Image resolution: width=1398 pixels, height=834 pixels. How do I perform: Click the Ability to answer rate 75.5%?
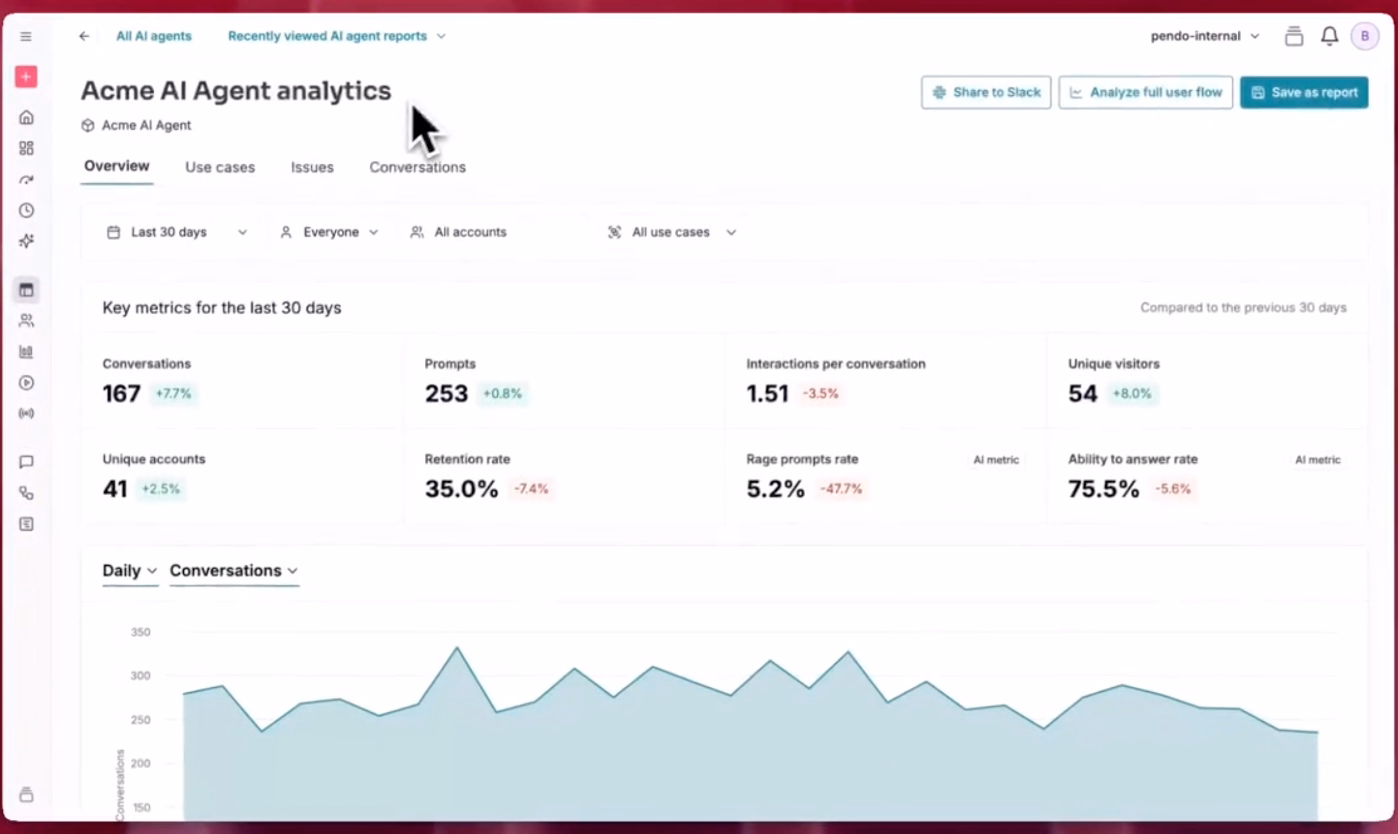1104,489
